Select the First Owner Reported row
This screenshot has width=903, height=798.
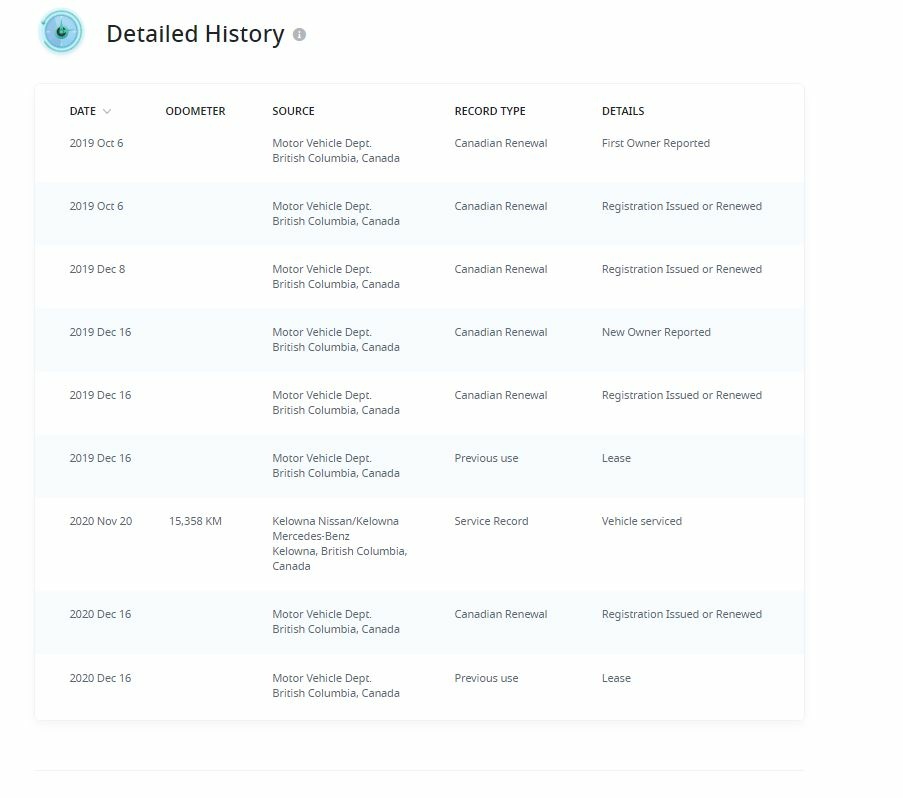tap(419, 151)
